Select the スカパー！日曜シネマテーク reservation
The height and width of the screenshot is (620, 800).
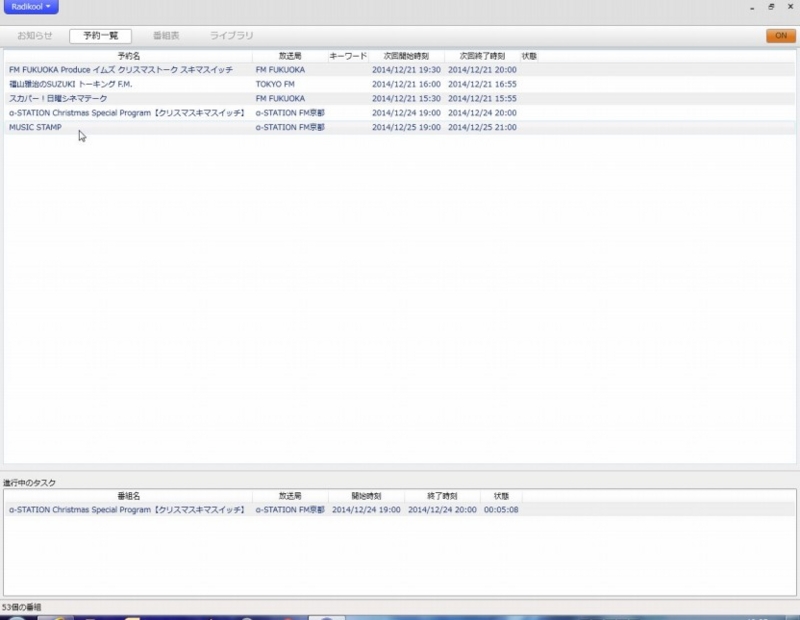coord(400,98)
